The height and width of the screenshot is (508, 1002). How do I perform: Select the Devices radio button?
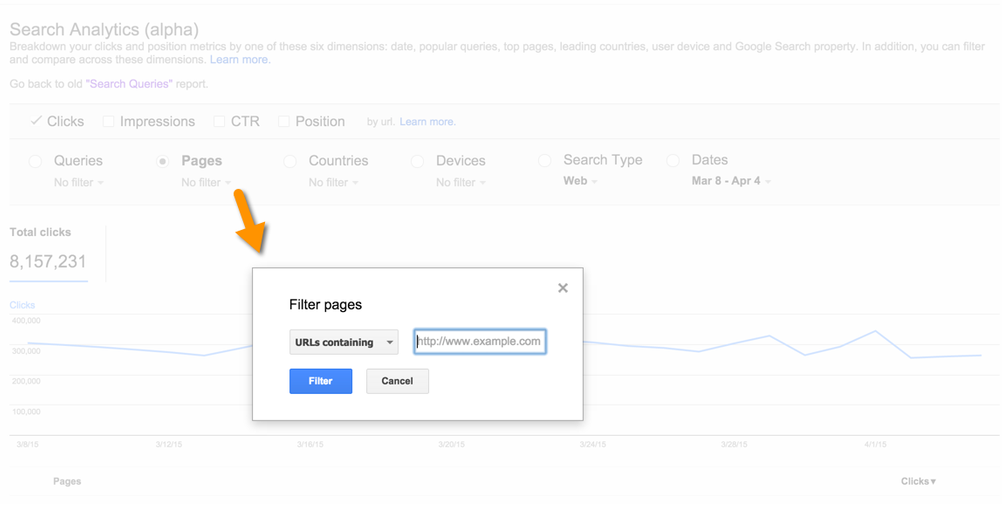(x=418, y=161)
